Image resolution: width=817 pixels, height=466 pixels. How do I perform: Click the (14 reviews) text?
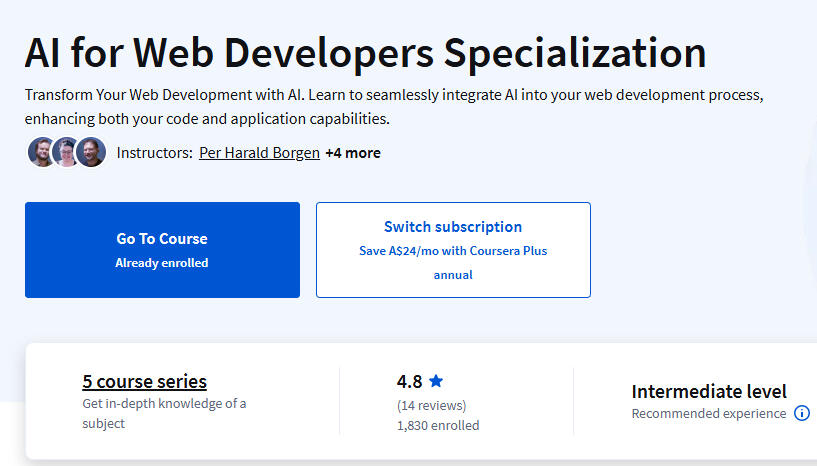click(x=431, y=406)
